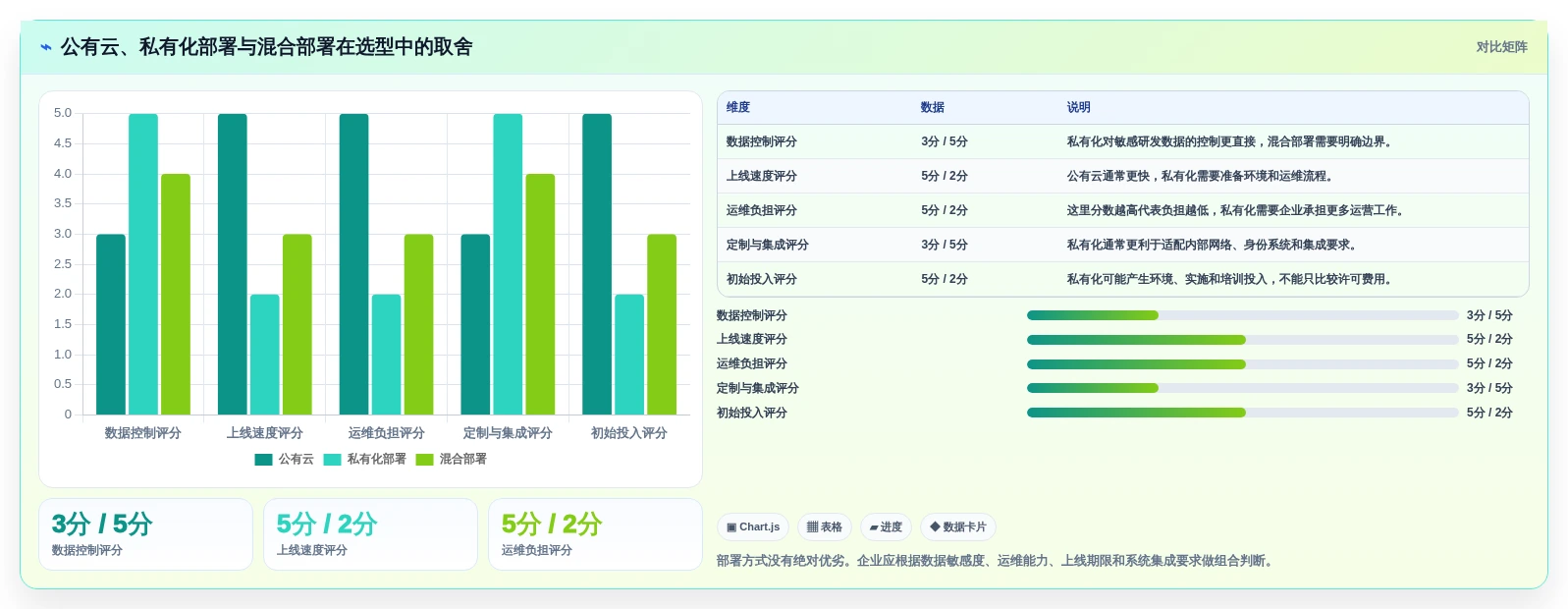Click the 公有云 bar for 上线速度评分 in the chart

tap(233, 264)
